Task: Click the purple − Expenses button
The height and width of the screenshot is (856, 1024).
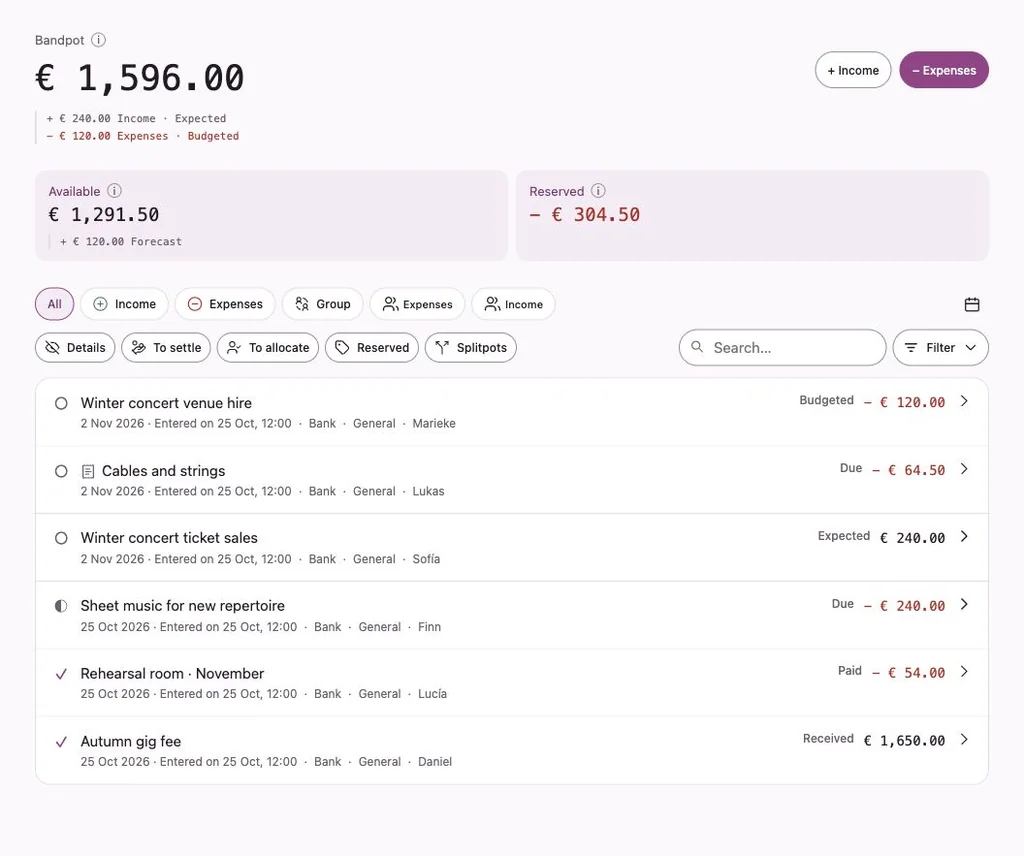Action: tap(944, 70)
